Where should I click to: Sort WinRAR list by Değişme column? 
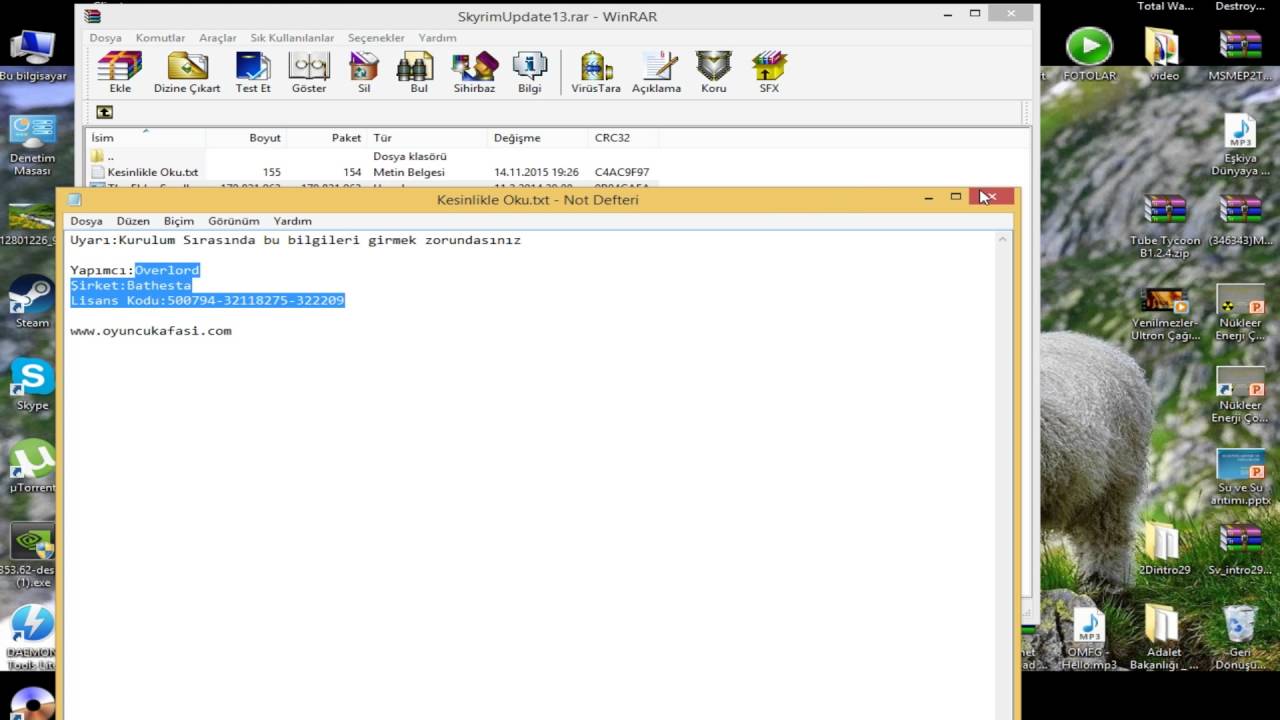click(x=538, y=138)
